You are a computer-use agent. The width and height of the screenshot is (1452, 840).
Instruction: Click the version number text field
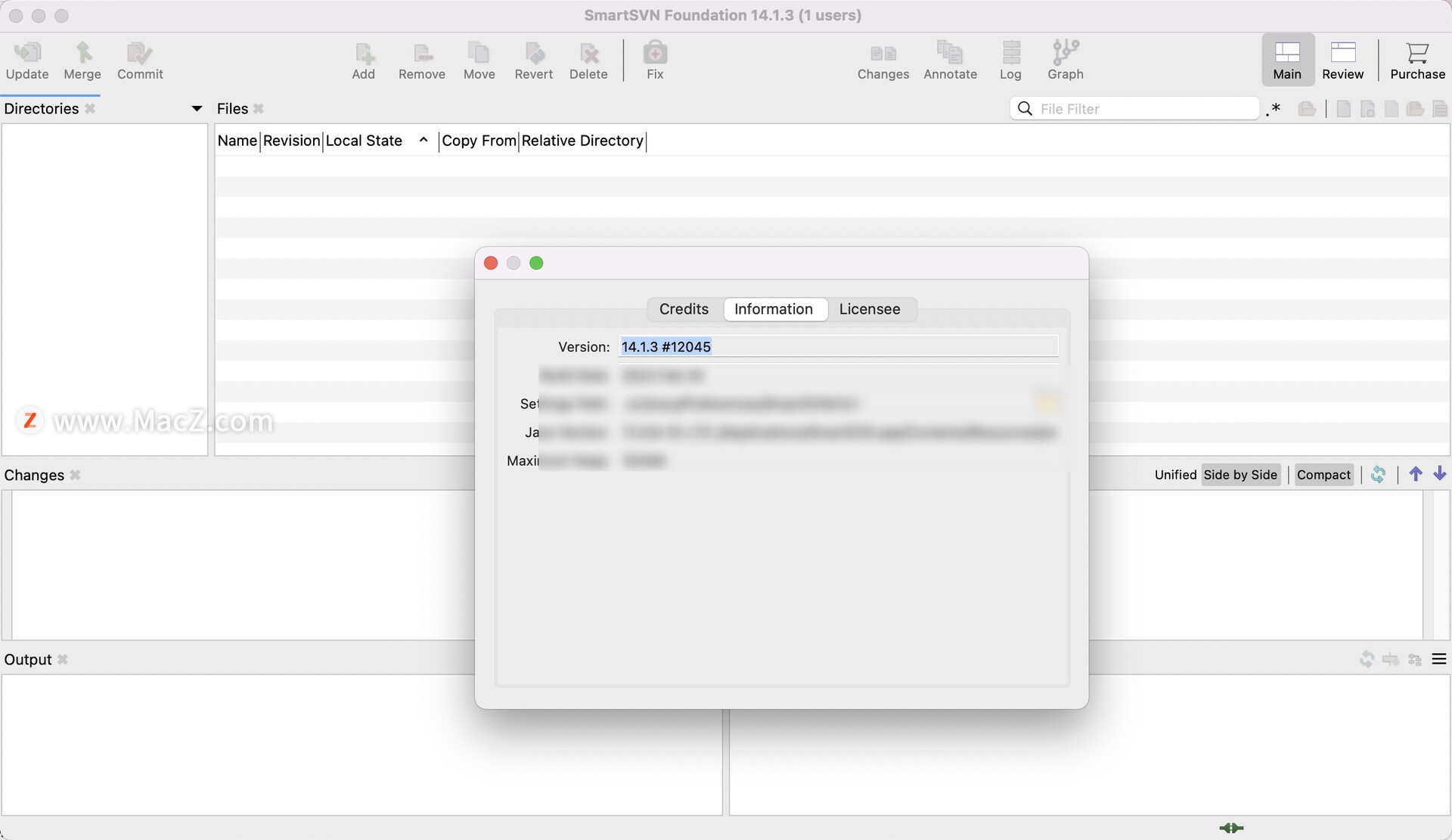pos(838,345)
